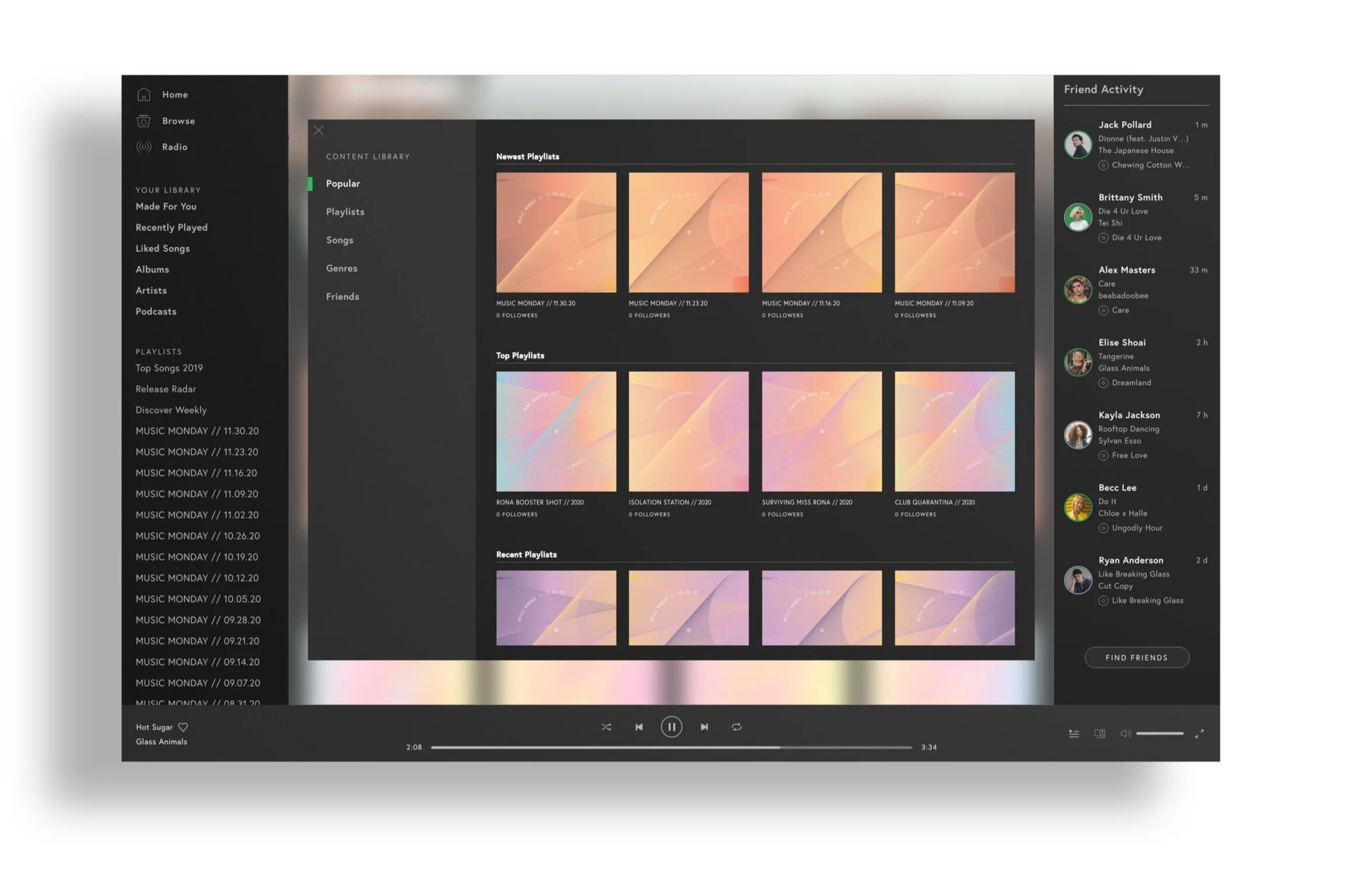Screen dimensions: 1345x896
Task: Open Rona Booster Shot playlist cover
Action: 556,432
